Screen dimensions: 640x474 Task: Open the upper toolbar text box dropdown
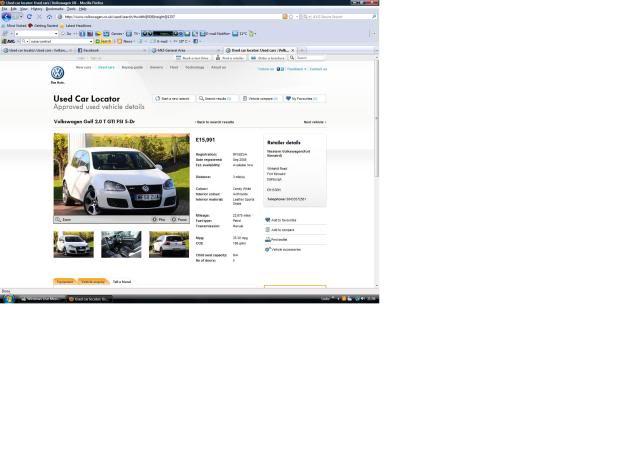click(56, 34)
